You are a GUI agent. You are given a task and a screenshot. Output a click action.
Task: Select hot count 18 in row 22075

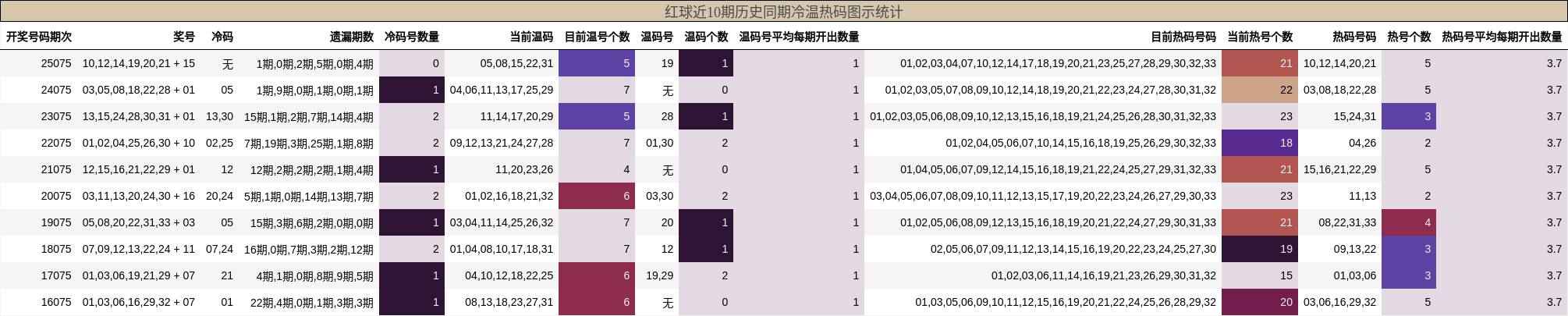click(x=1260, y=143)
